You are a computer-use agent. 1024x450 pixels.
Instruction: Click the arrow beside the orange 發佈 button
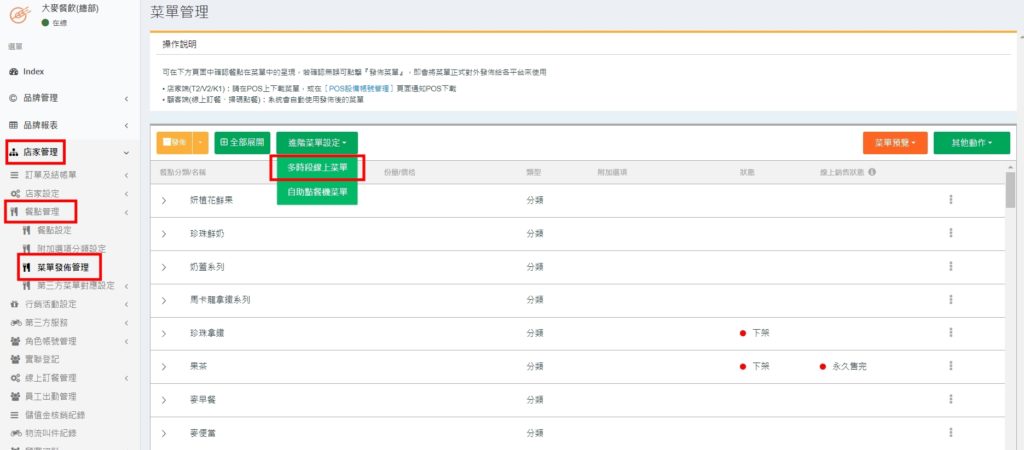click(200, 143)
